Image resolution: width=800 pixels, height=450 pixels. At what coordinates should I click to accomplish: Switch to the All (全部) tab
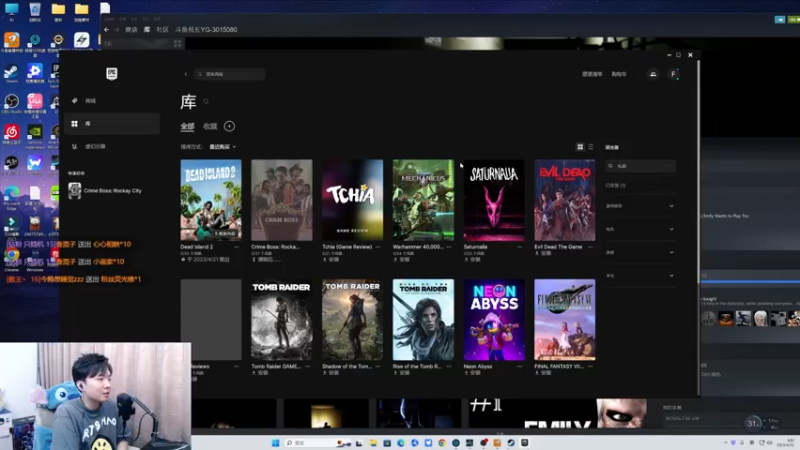(x=187, y=126)
